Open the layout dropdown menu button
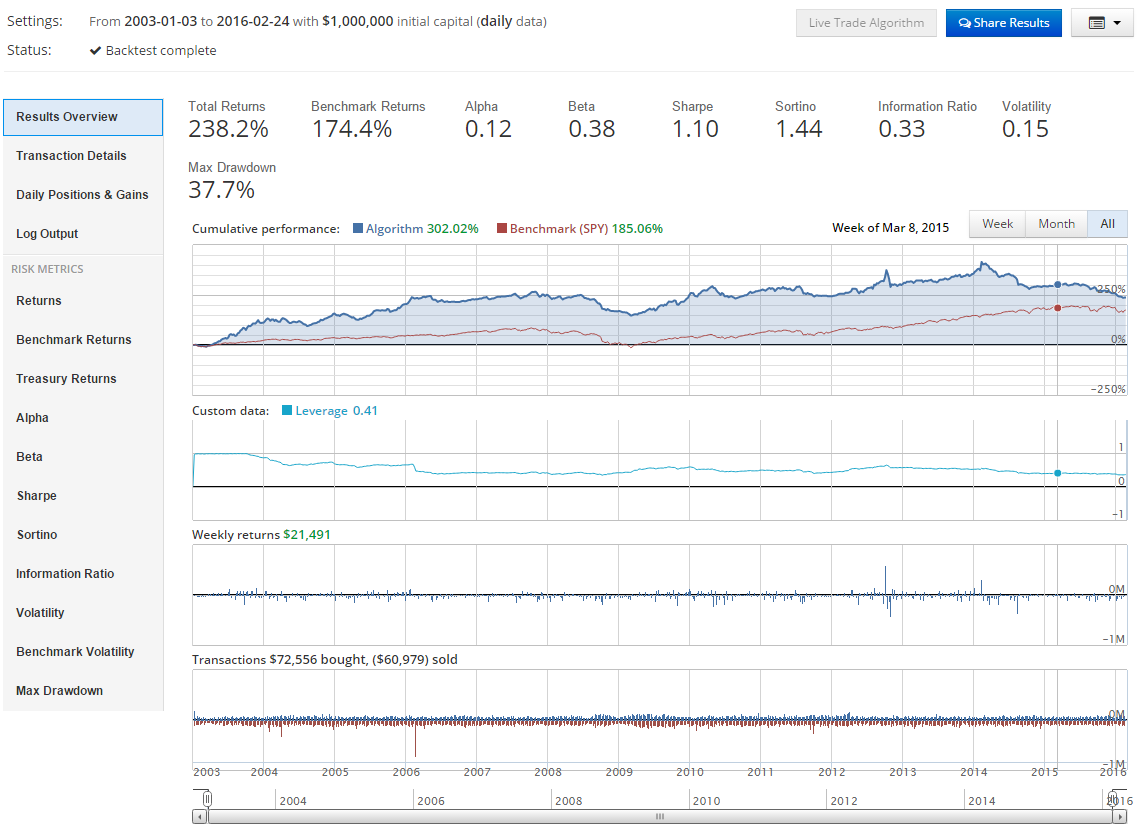This screenshot has height=834, width=1143. tap(1101, 23)
